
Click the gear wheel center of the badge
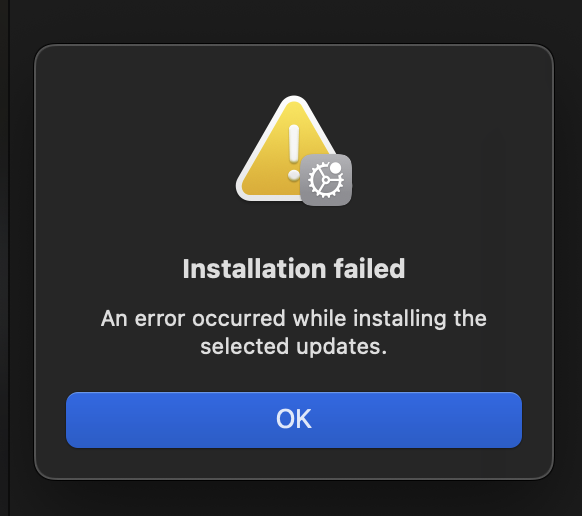326,180
